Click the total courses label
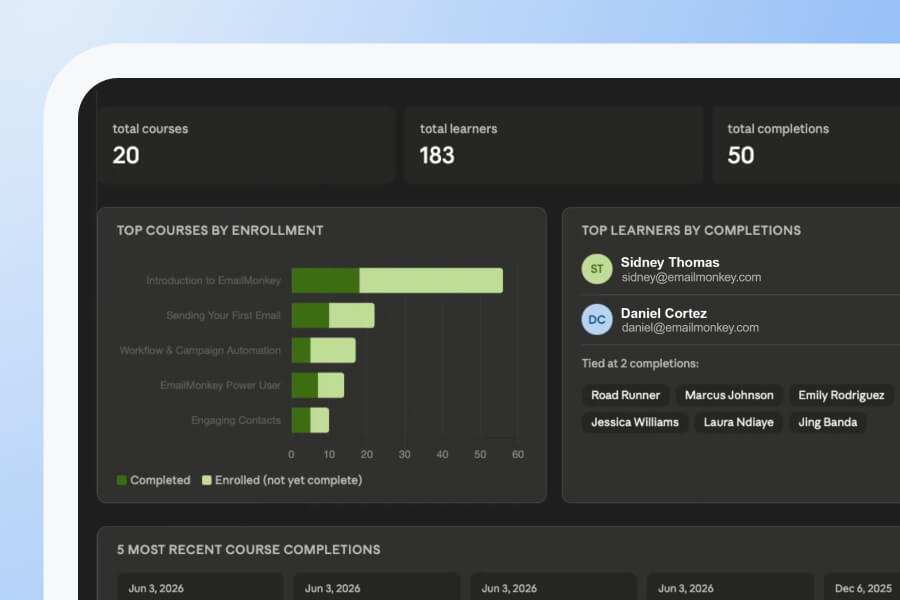This screenshot has height=600, width=900. point(150,129)
